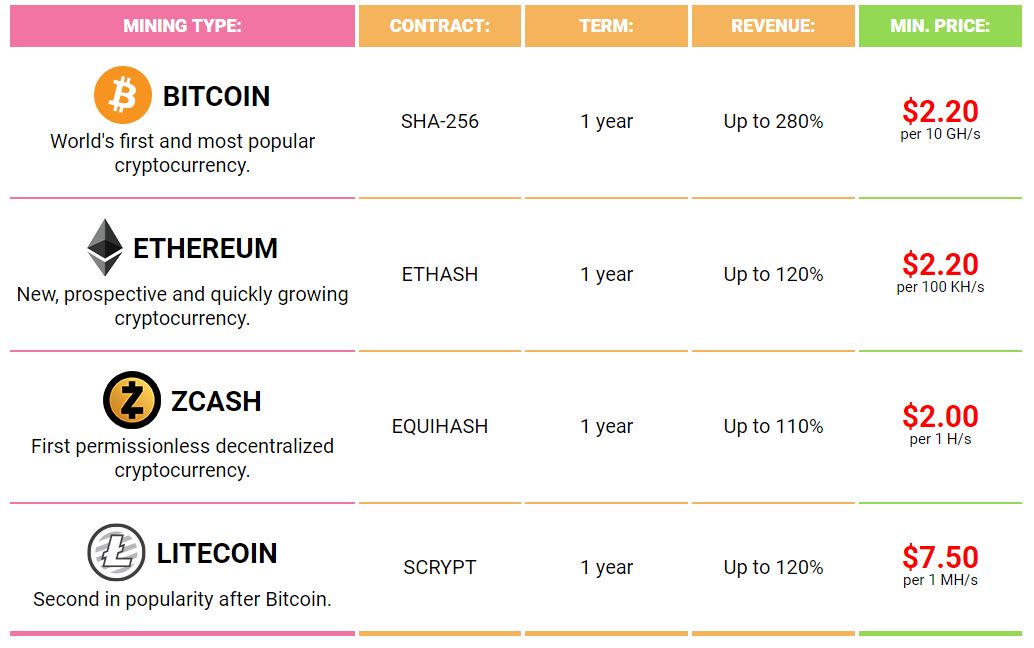This screenshot has width=1034, height=648.
Task: Click the $7.50 Litecoin price
Action: tap(940, 557)
